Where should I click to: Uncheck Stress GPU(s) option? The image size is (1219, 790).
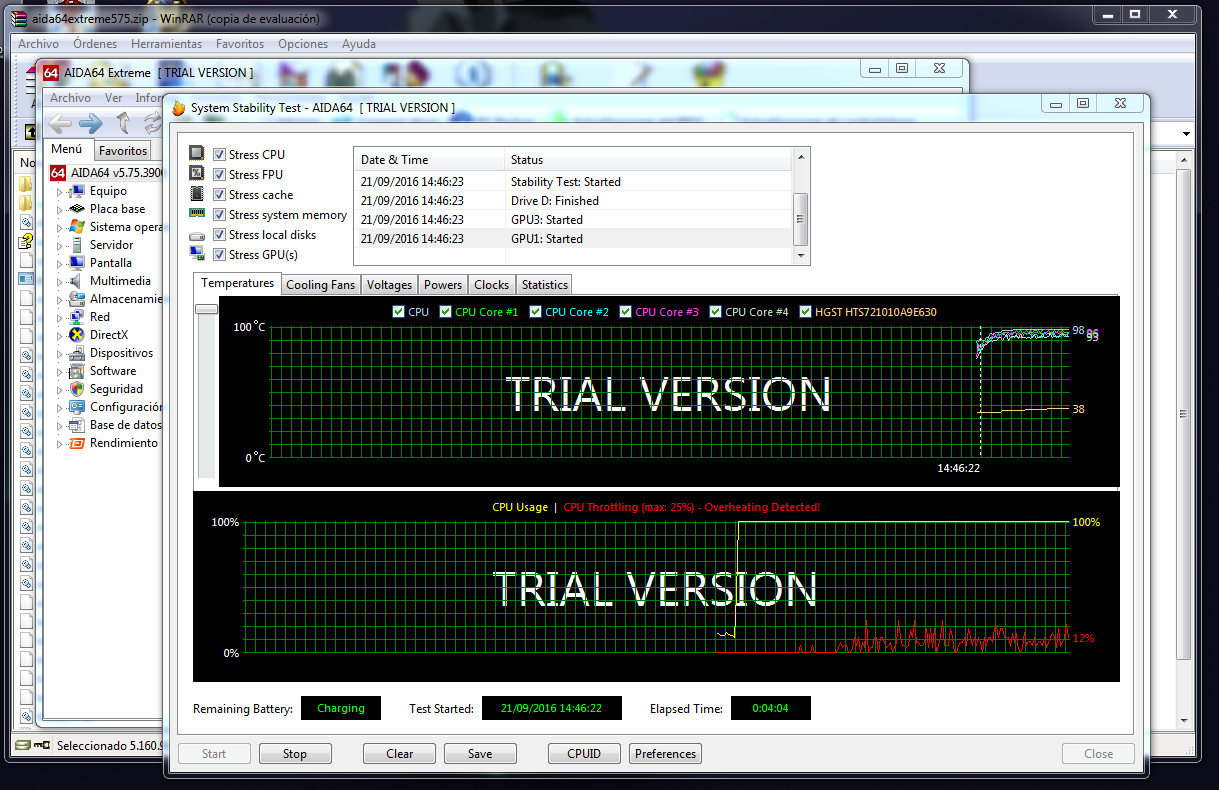coord(220,255)
